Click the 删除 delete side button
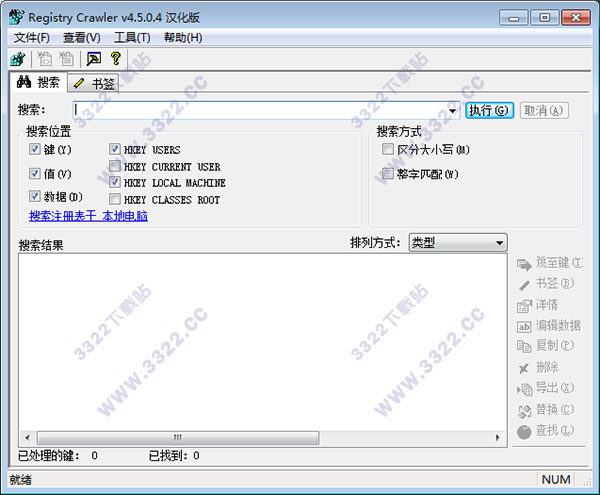This screenshot has height=495, width=600. [538, 368]
